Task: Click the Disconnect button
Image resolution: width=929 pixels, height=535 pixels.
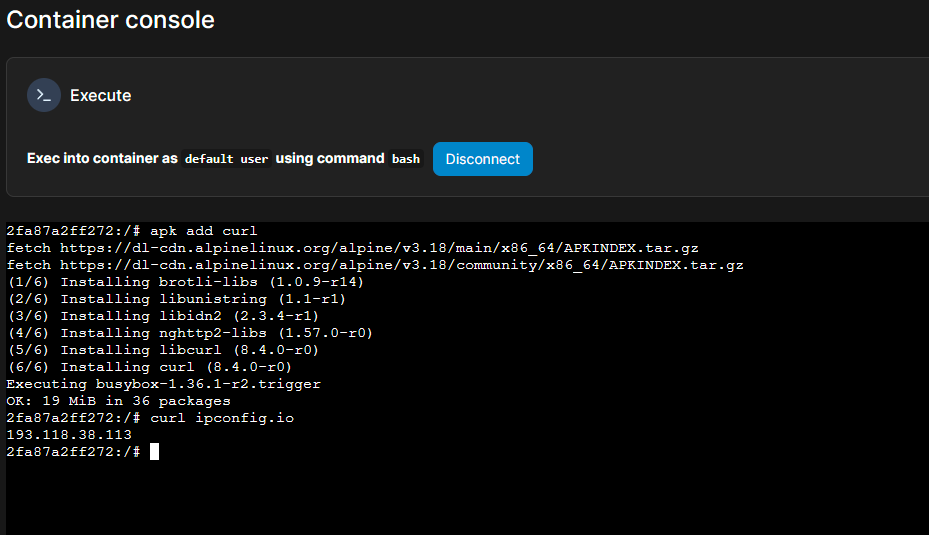Action: tap(482, 159)
